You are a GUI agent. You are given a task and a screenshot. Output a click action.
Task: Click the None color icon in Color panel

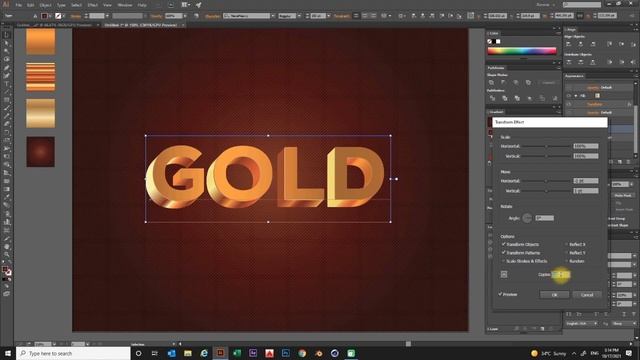pyautogui.click(x=489, y=41)
